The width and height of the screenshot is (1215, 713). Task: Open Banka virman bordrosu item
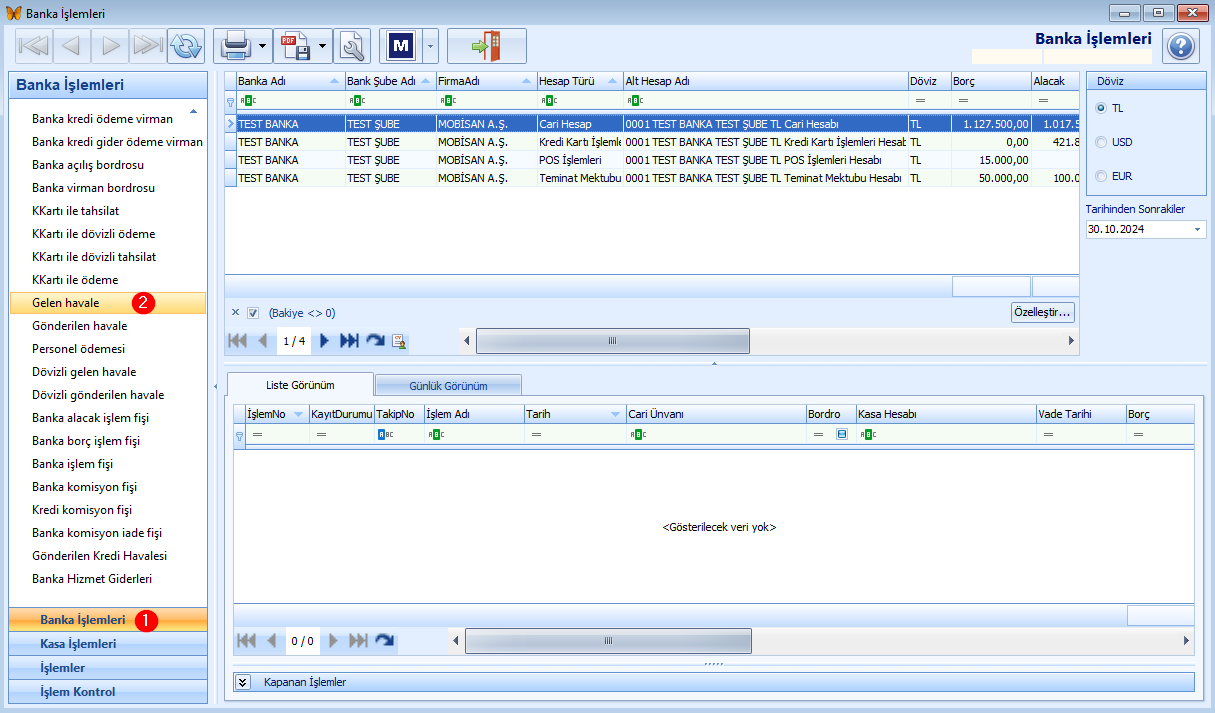108,188
